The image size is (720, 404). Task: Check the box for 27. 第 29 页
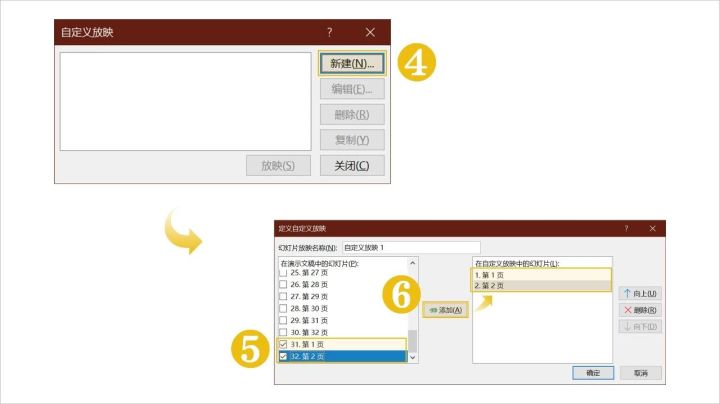[283, 297]
